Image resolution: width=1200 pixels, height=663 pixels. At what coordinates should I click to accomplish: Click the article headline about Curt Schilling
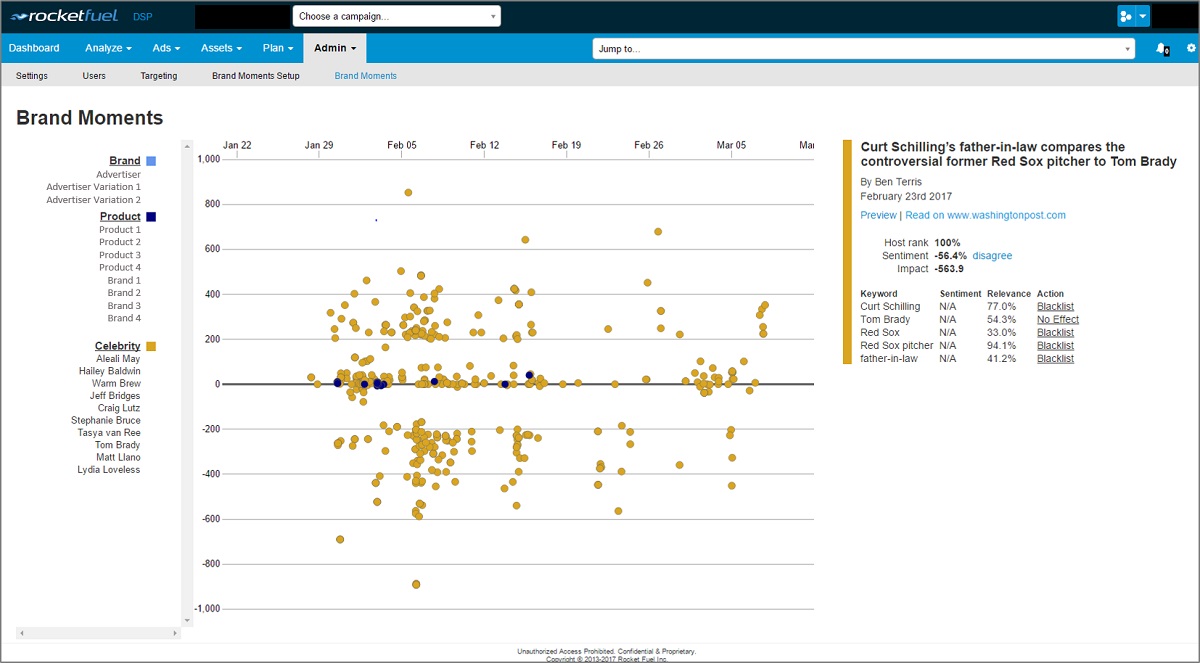click(1018, 154)
